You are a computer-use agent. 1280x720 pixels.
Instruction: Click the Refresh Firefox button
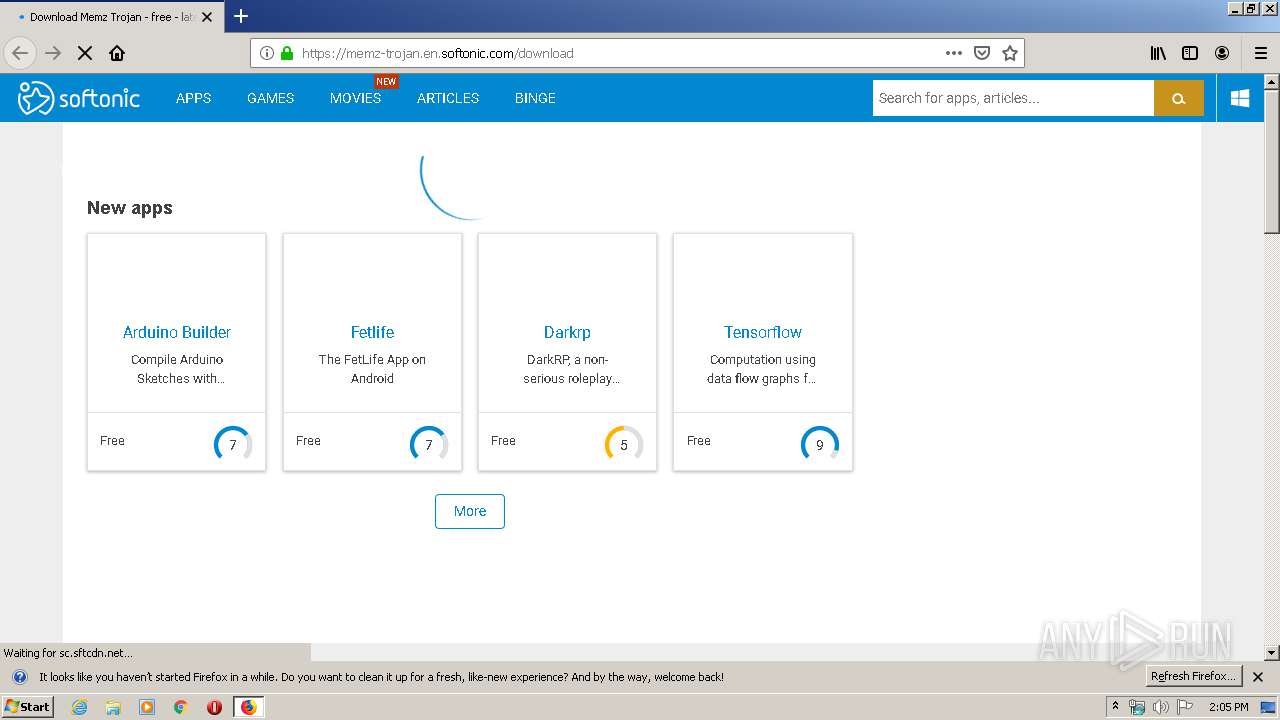(1194, 676)
